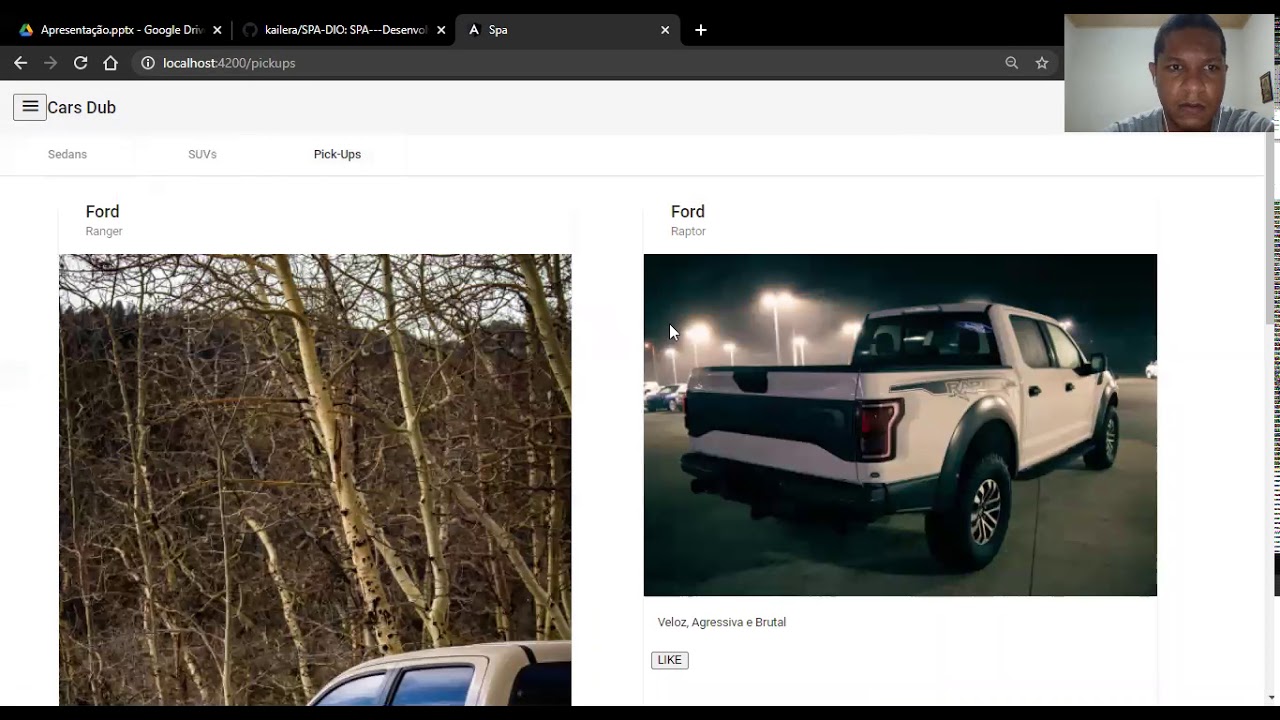Close the Spa tab

click(x=665, y=30)
